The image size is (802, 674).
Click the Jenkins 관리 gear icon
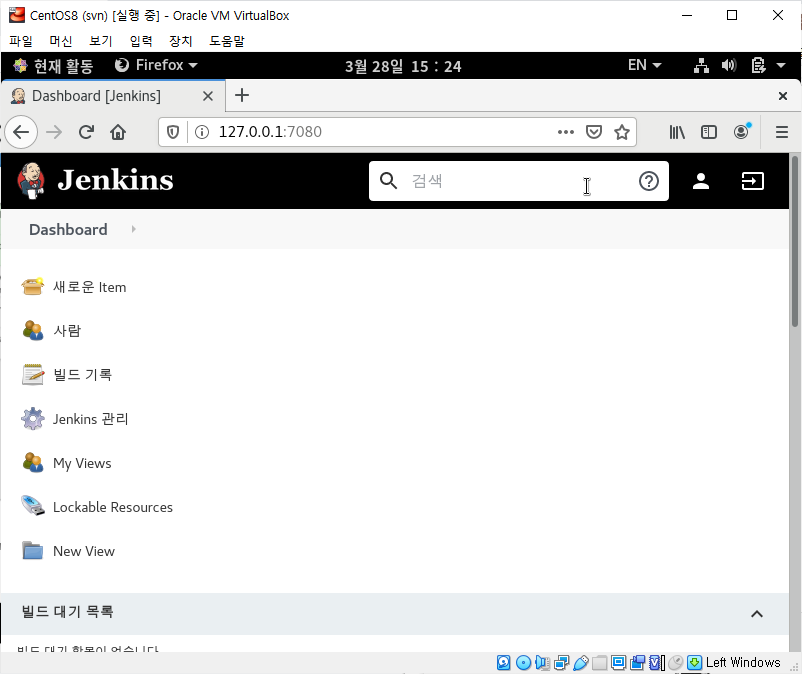tap(33, 419)
